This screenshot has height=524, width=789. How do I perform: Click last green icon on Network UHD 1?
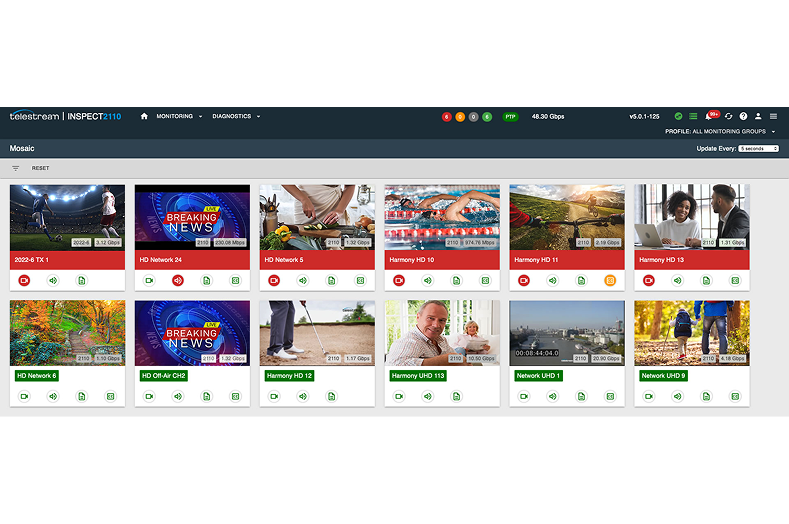click(610, 396)
